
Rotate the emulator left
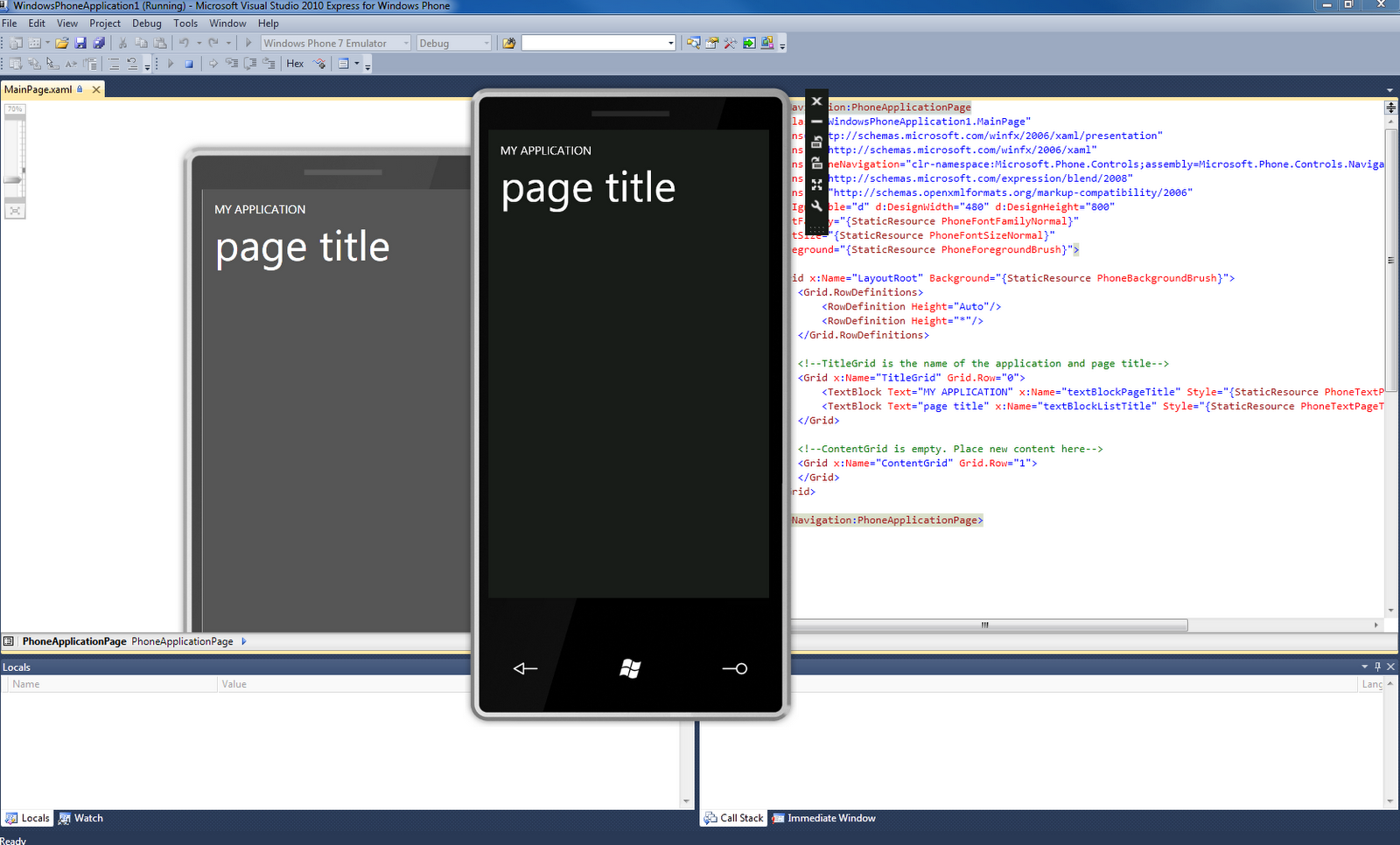[816, 143]
